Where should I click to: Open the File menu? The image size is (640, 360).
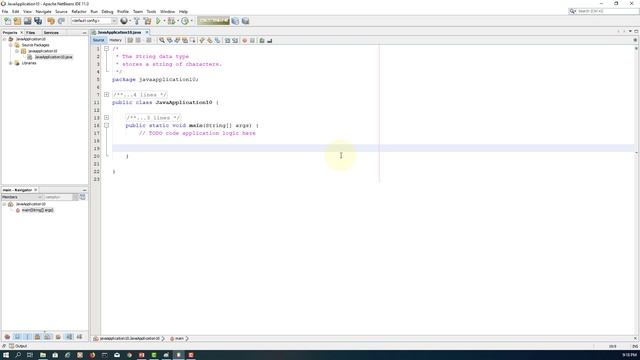tap(5, 11)
